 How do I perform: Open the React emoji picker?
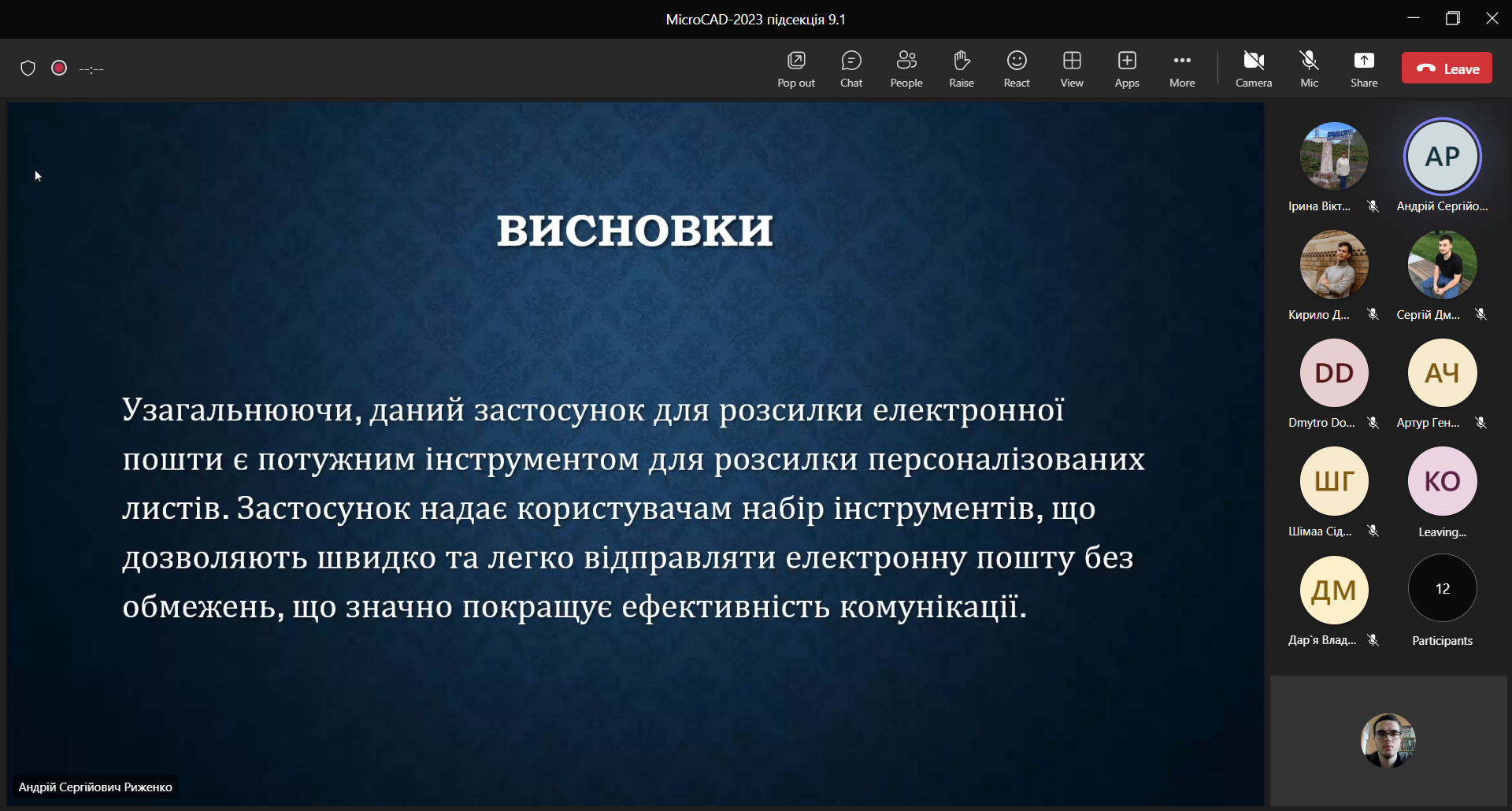(1017, 69)
